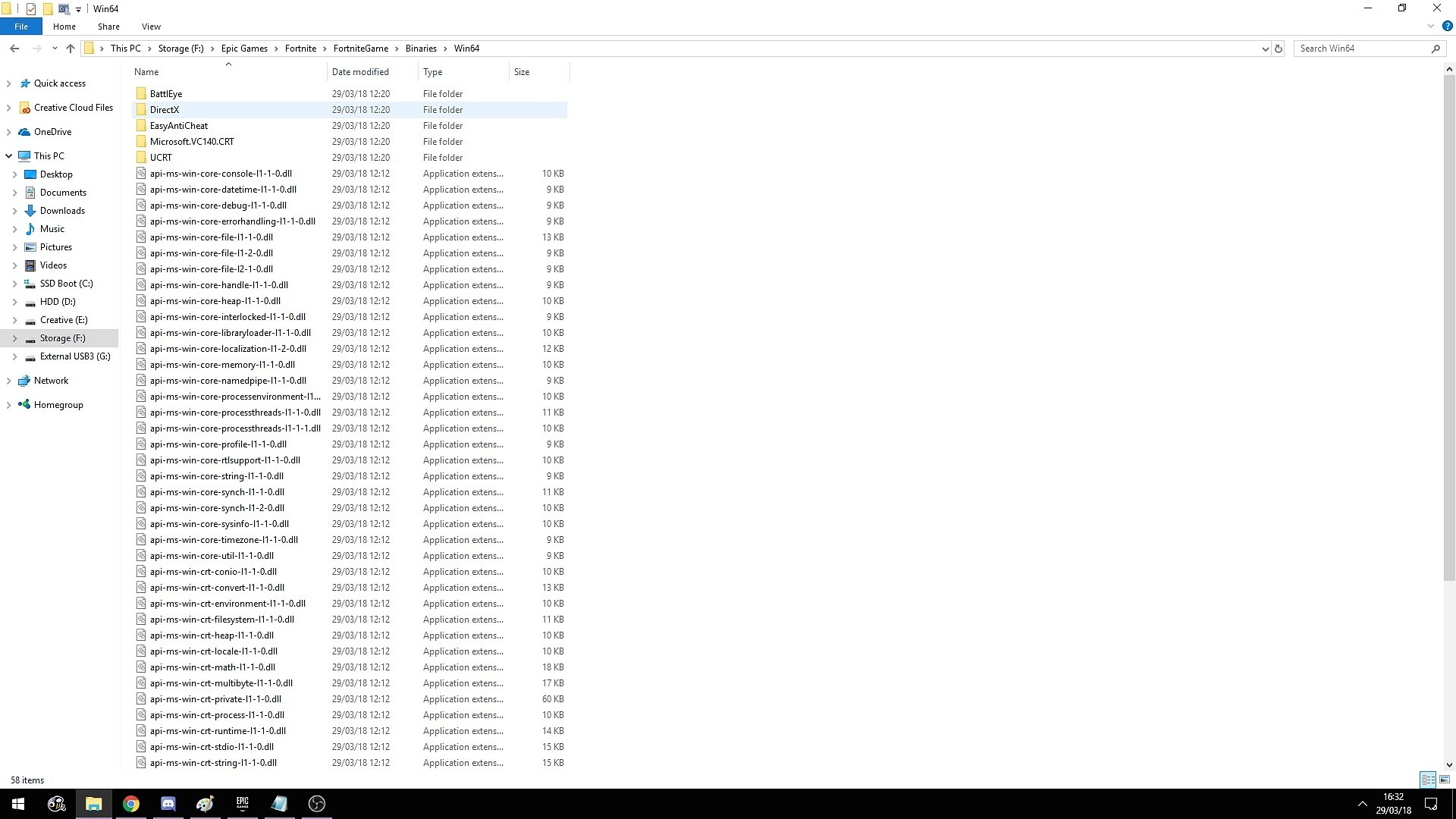Click the Back navigation arrow
Image resolution: width=1456 pixels, height=819 pixels.
pyautogui.click(x=14, y=49)
